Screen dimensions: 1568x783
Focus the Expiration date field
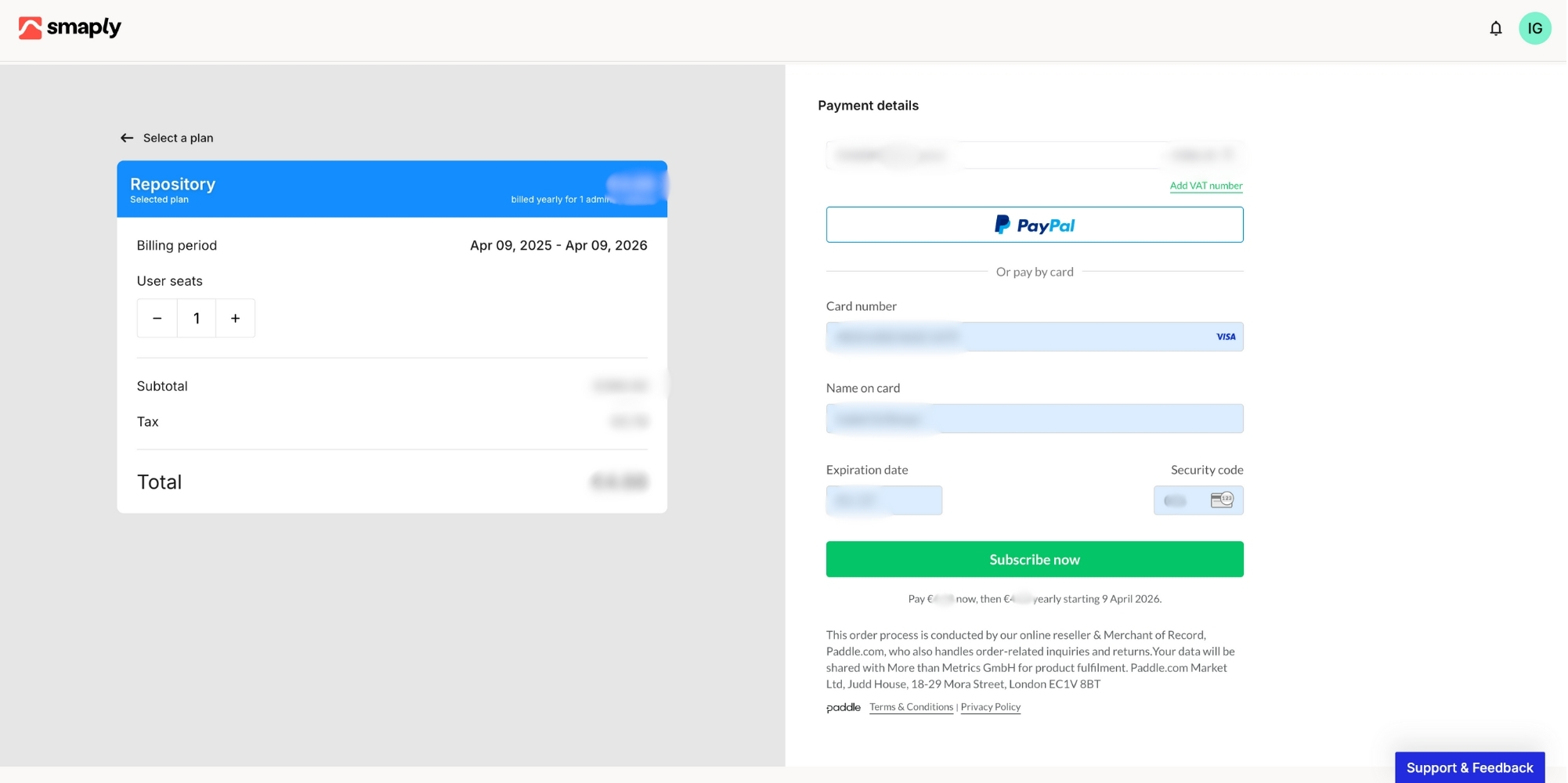[883, 501]
